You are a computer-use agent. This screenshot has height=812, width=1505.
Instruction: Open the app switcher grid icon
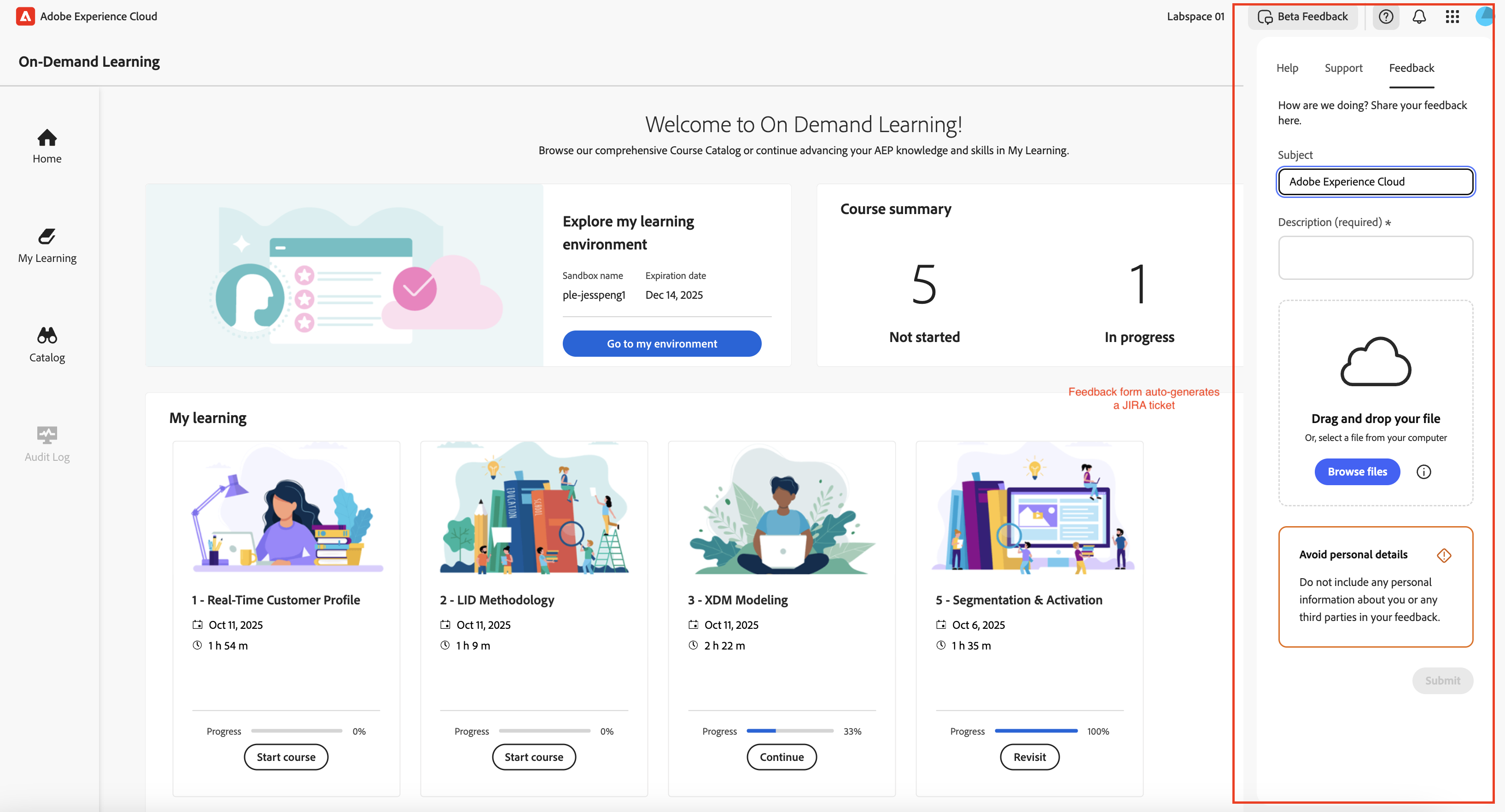(1452, 17)
